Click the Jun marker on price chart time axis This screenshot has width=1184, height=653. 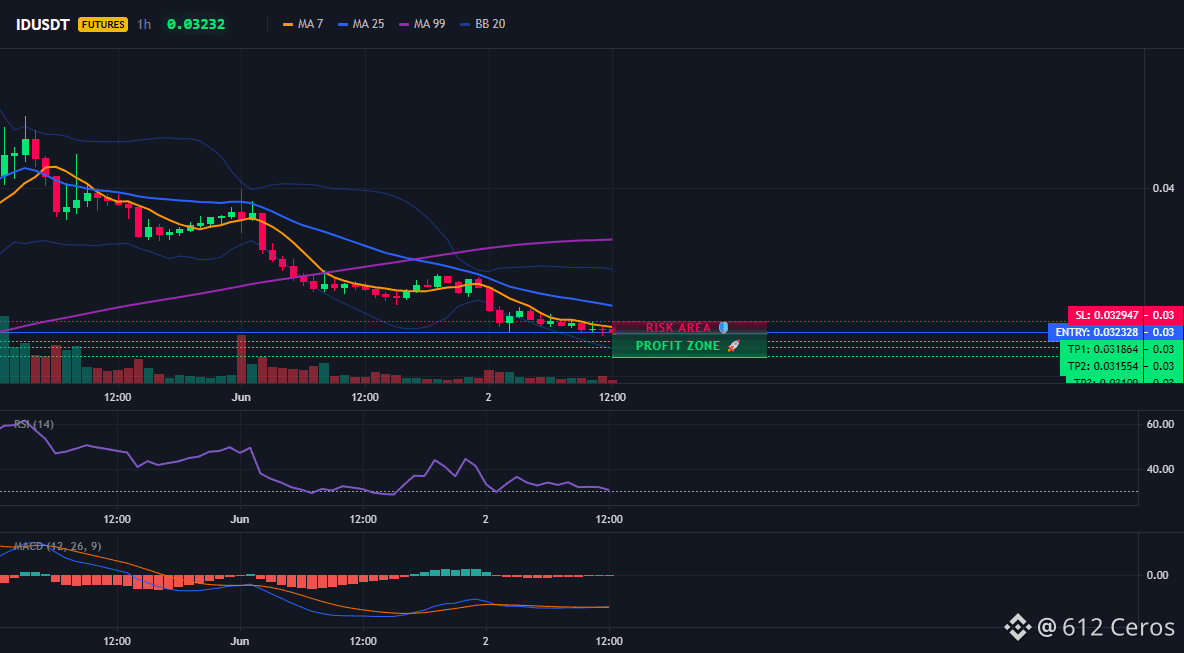240,397
